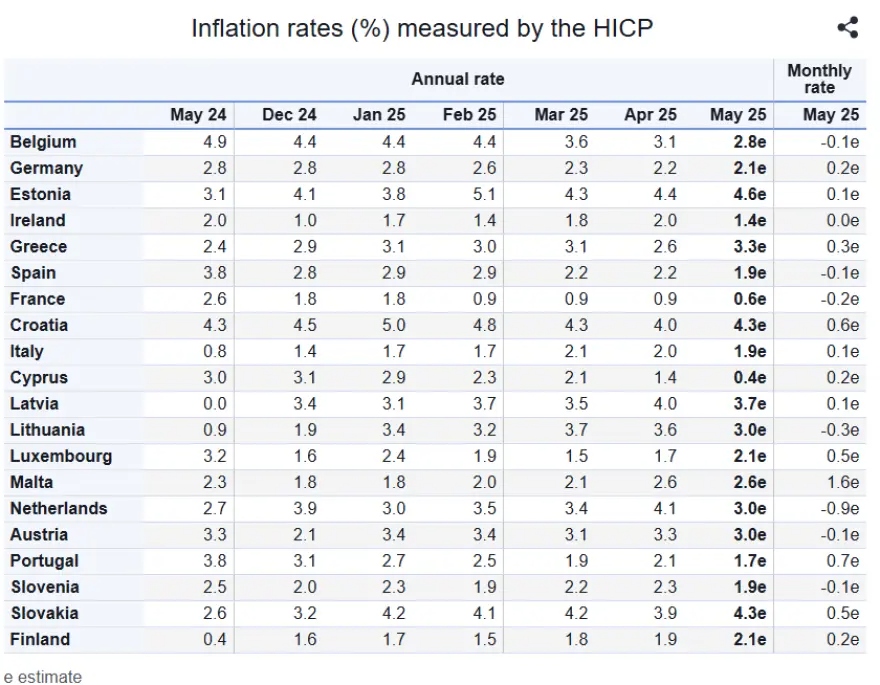Click the Monthly rate header
Viewport: 880px width, 685px height.
[x=819, y=79]
